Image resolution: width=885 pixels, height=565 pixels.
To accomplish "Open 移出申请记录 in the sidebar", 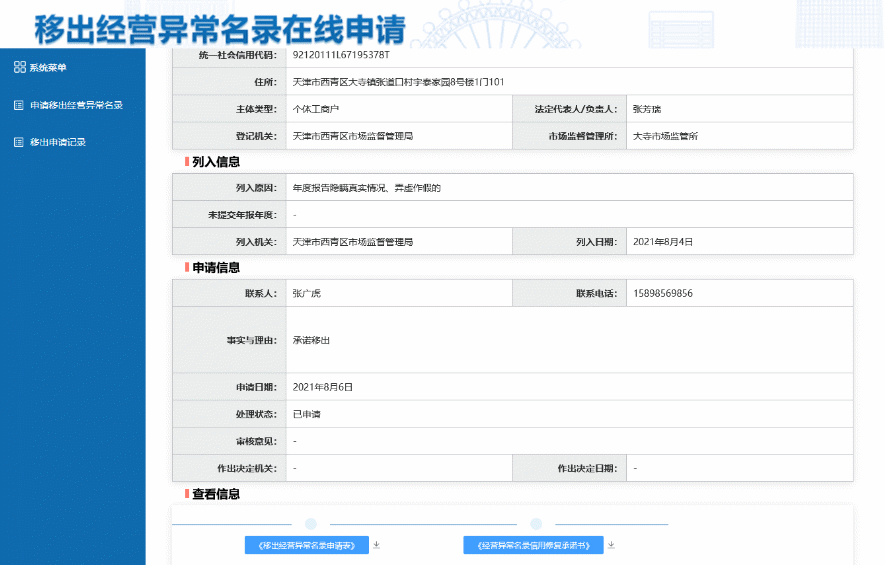I will point(58,142).
